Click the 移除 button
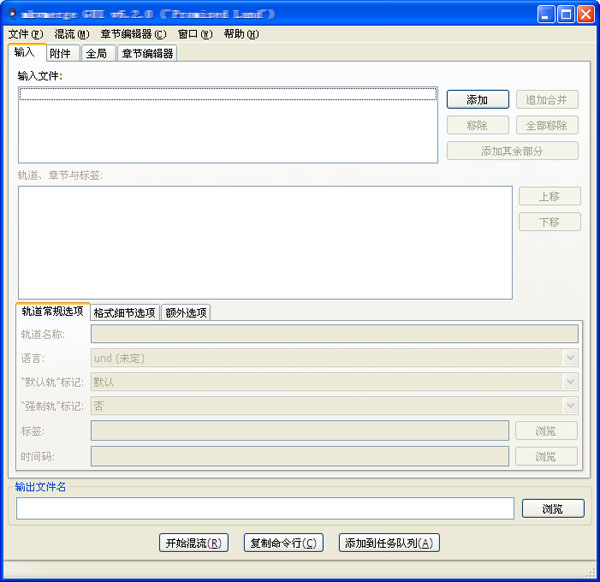Viewport: 600px width, 582px height. click(478, 125)
